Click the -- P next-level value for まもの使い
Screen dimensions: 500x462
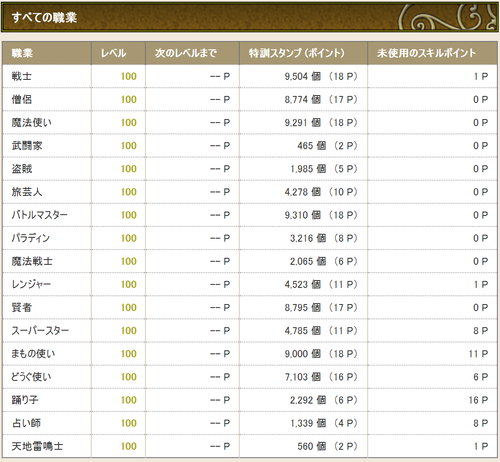tap(220, 354)
